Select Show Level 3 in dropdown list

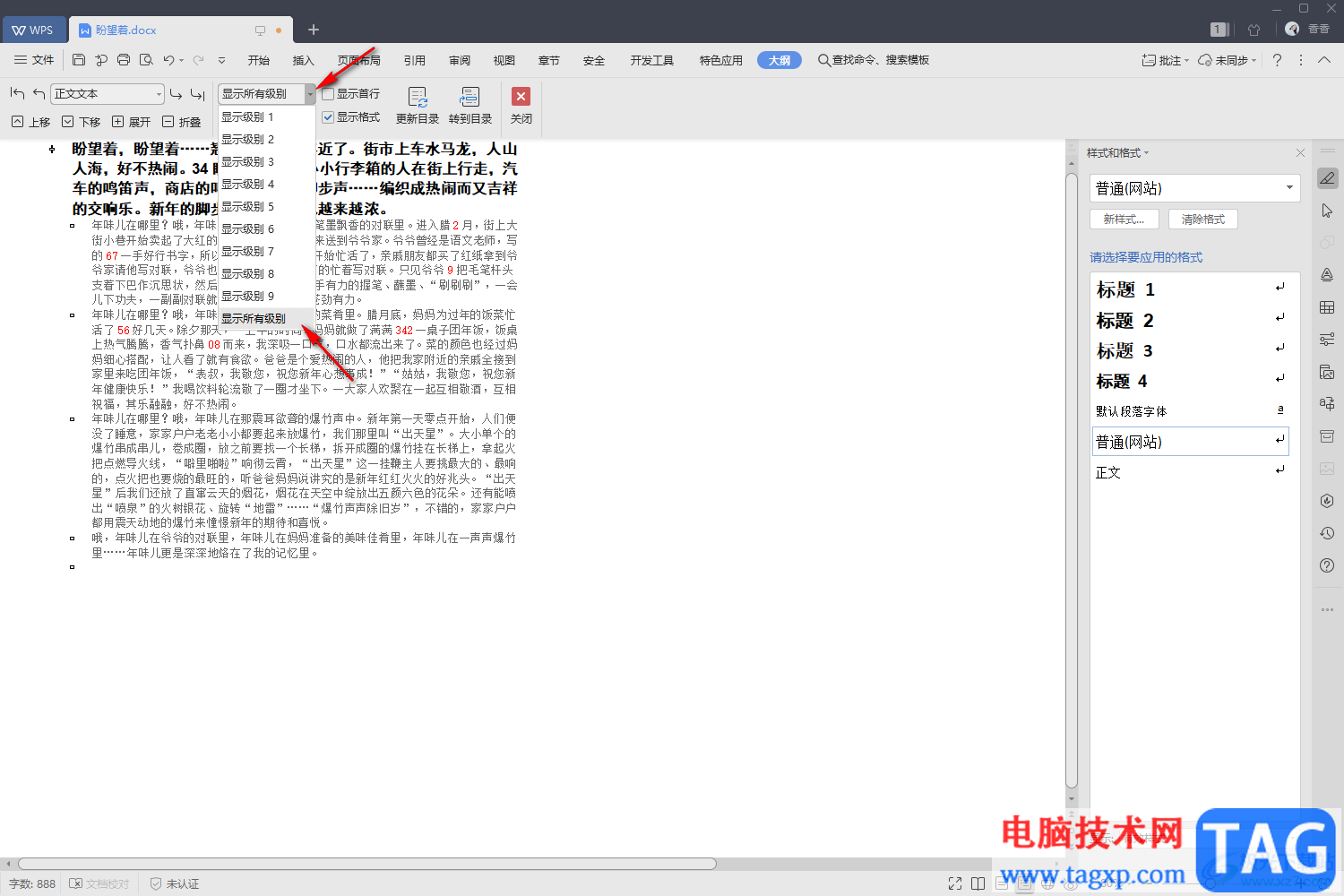267,162
